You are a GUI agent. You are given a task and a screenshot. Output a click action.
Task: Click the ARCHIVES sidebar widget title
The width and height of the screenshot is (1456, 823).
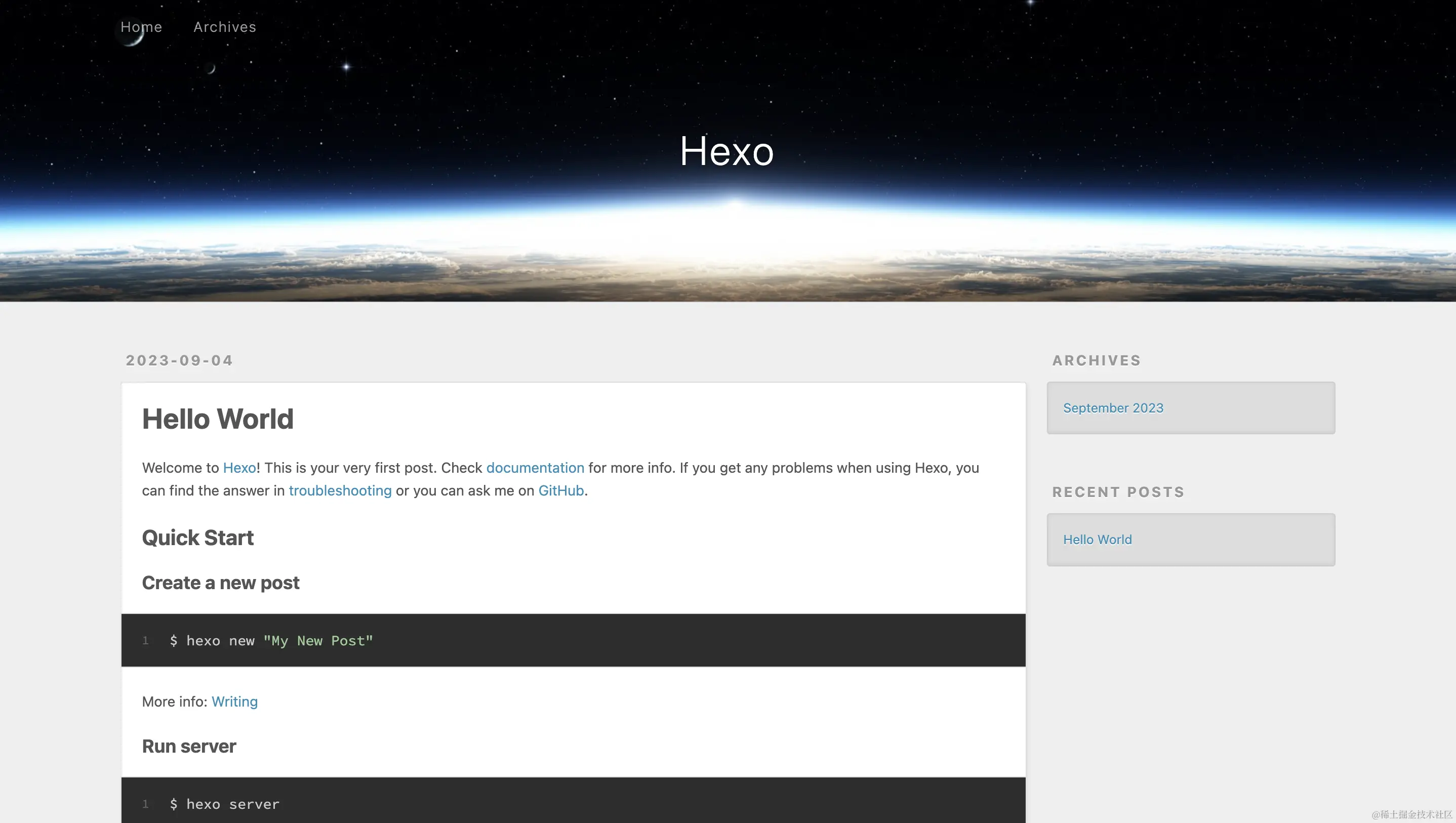click(x=1096, y=360)
